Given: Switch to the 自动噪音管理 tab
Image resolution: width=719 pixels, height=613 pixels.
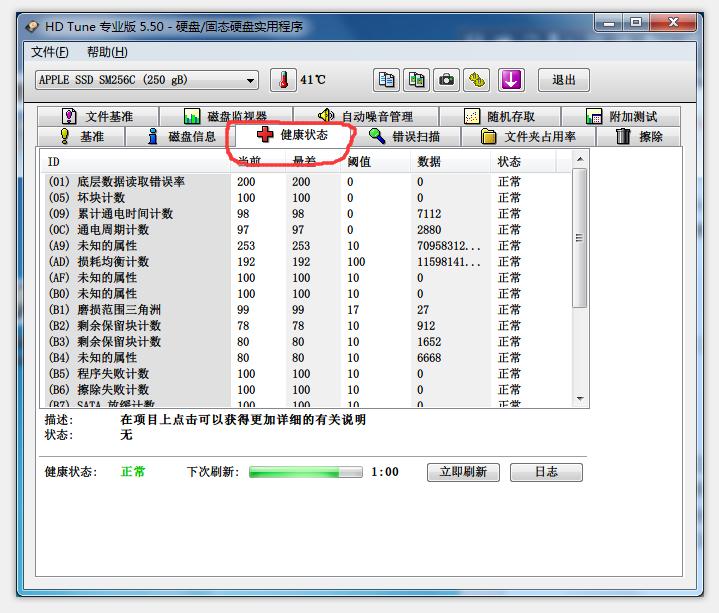Looking at the screenshot, I should tap(366, 116).
